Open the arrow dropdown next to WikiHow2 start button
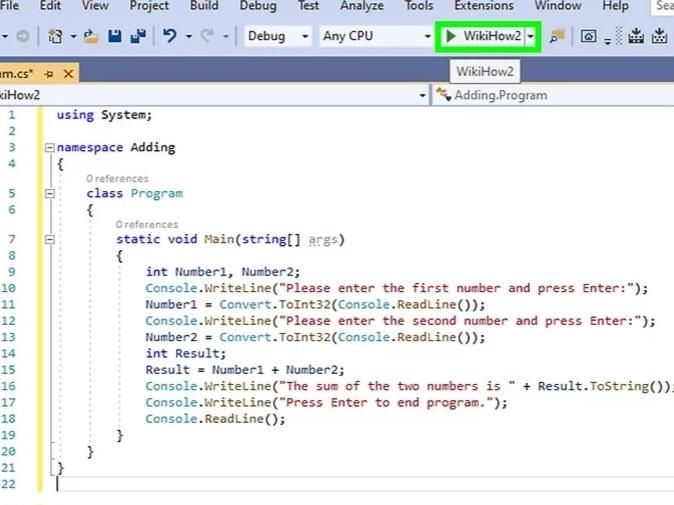 (532, 36)
